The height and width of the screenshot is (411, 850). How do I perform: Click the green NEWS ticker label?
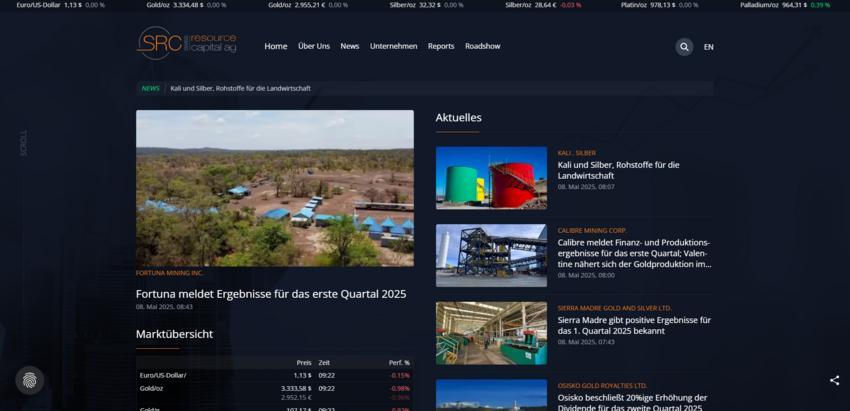click(151, 88)
